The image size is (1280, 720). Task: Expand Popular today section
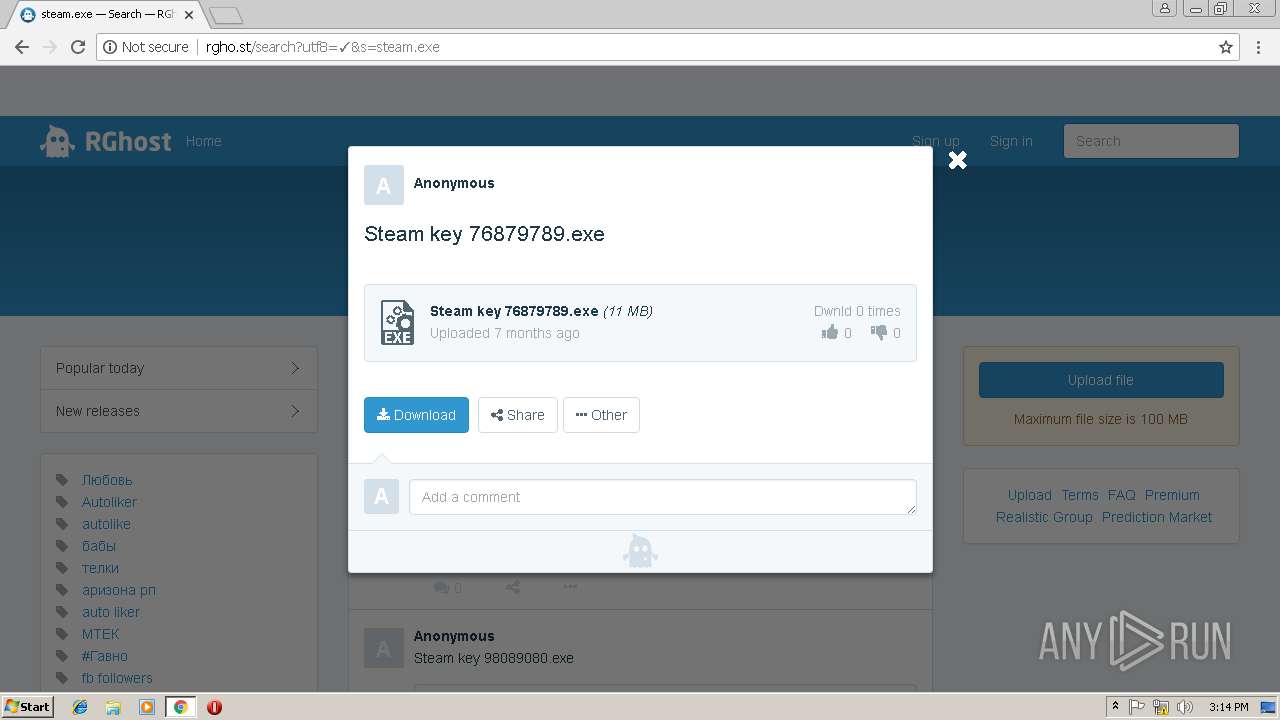[179, 368]
